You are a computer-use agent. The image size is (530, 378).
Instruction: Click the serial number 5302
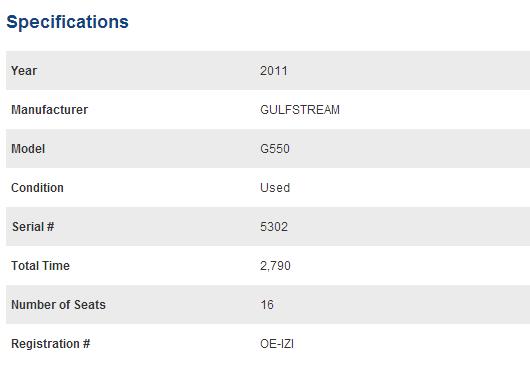coord(274,227)
